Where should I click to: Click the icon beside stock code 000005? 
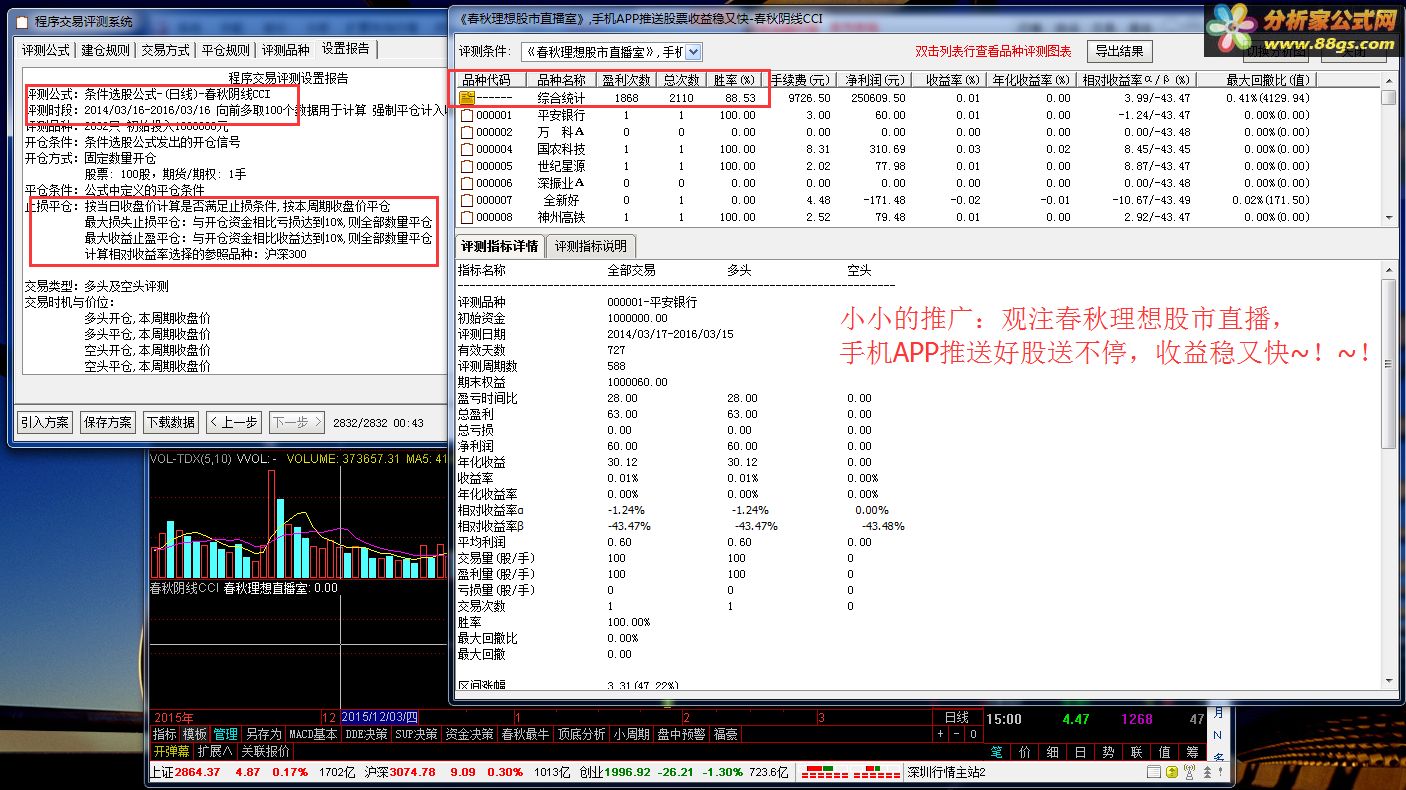(x=466, y=166)
